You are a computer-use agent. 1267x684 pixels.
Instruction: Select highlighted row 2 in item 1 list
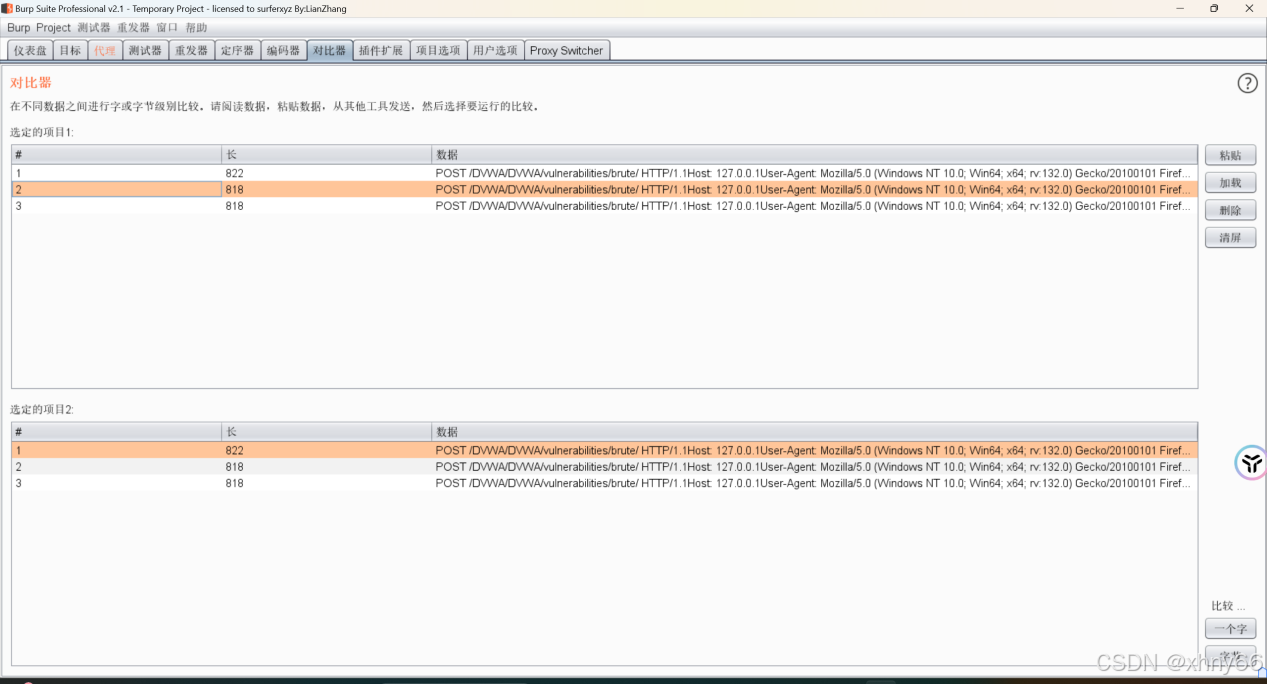point(604,189)
